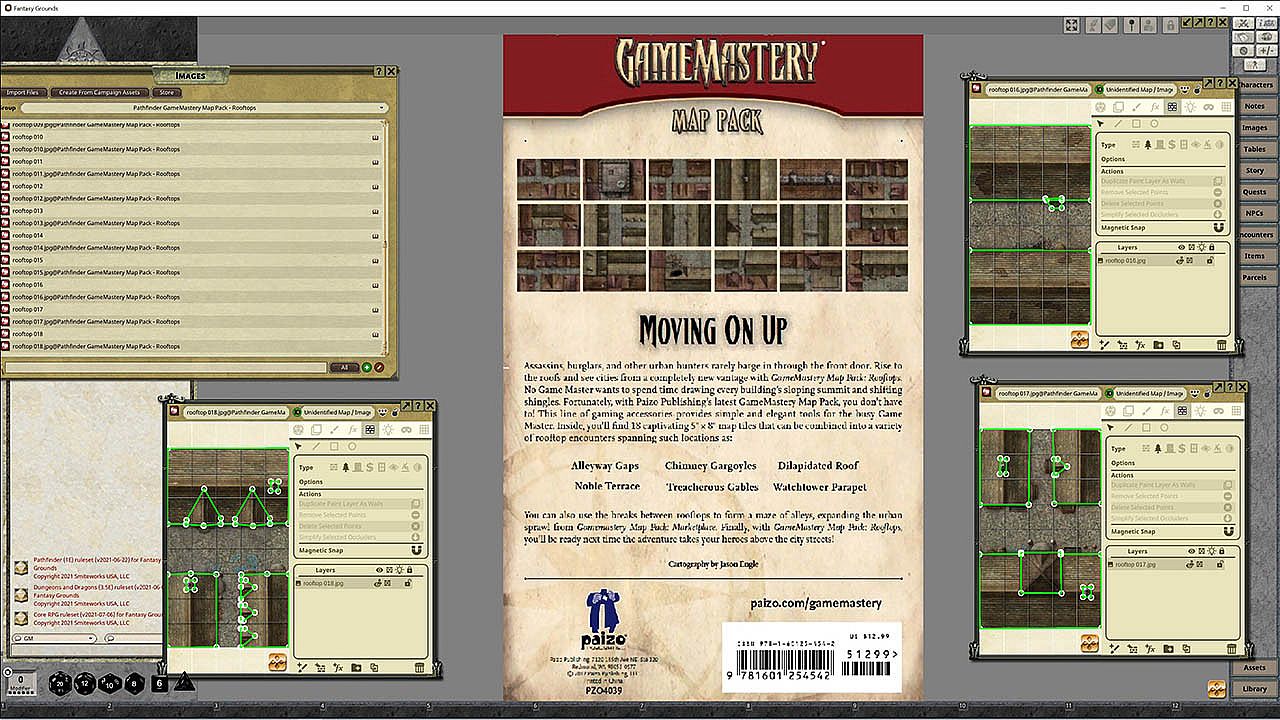Open the GM chat mode dropdown
1280x720 pixels.
54,638
